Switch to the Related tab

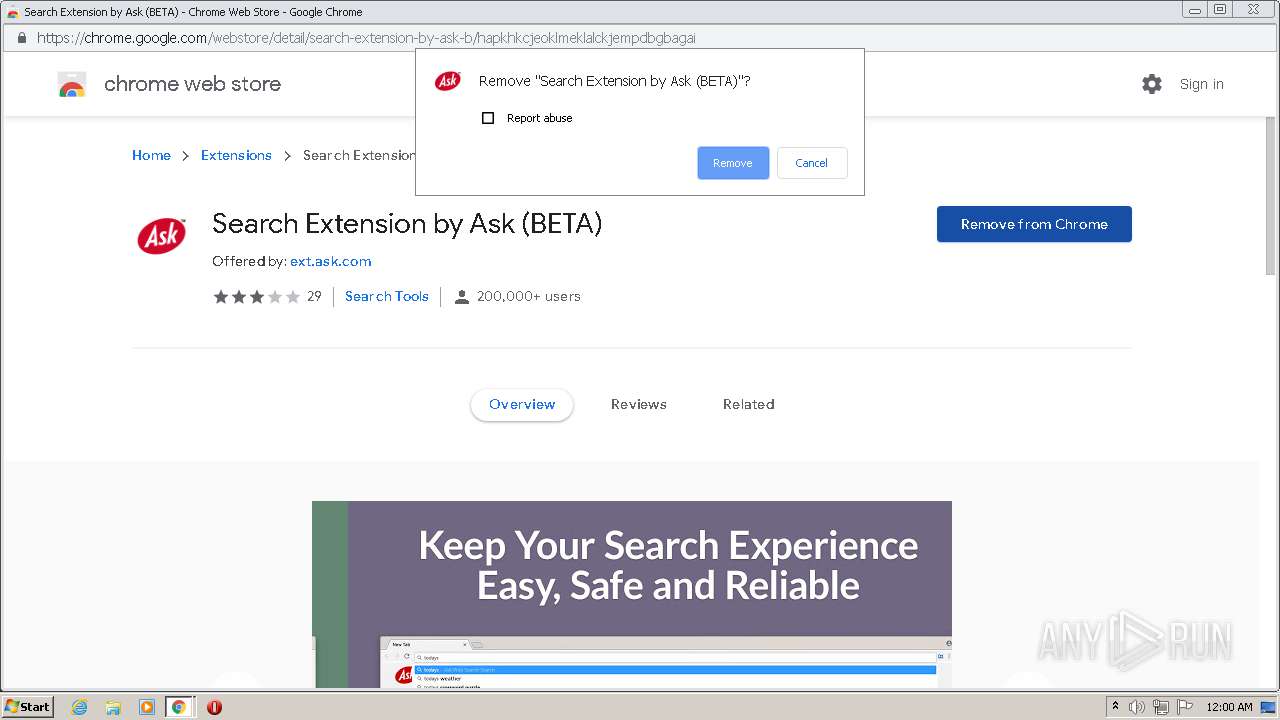(749, 404)
